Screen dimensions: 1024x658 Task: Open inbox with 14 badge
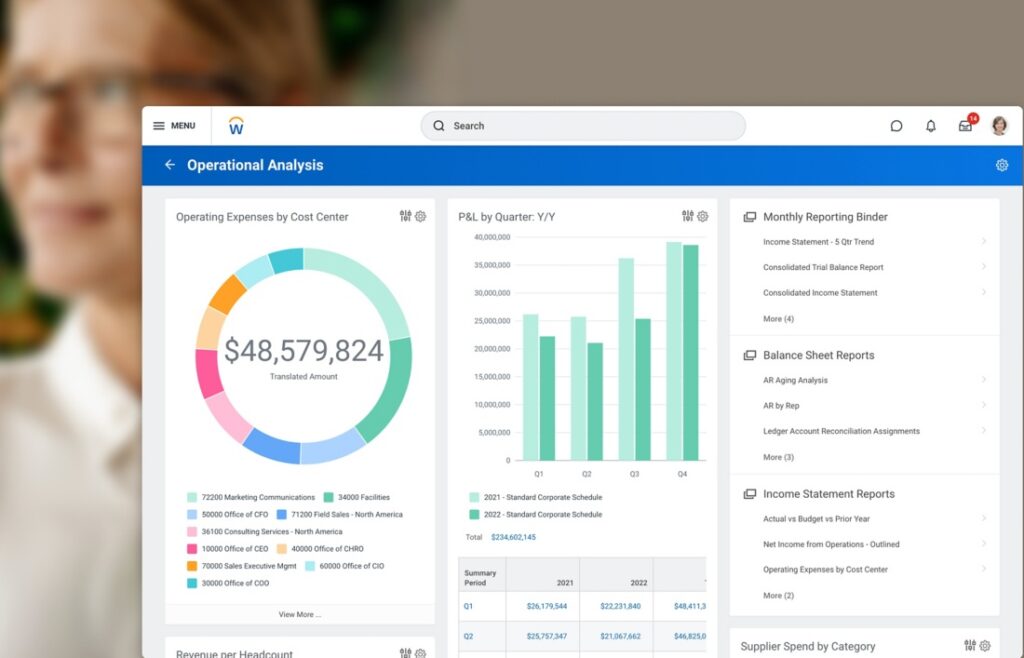pyautogui.click(x=965, y=126)
